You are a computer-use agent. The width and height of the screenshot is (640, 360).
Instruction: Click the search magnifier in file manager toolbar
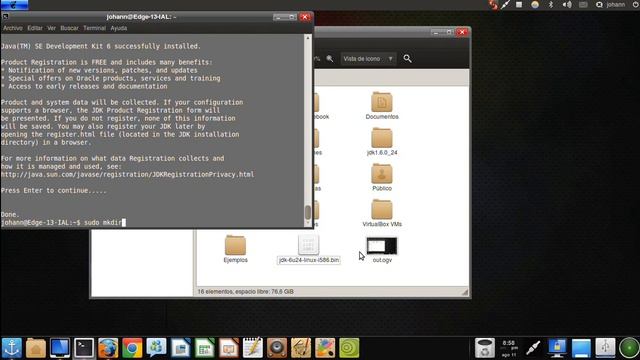tap(407, 59)
